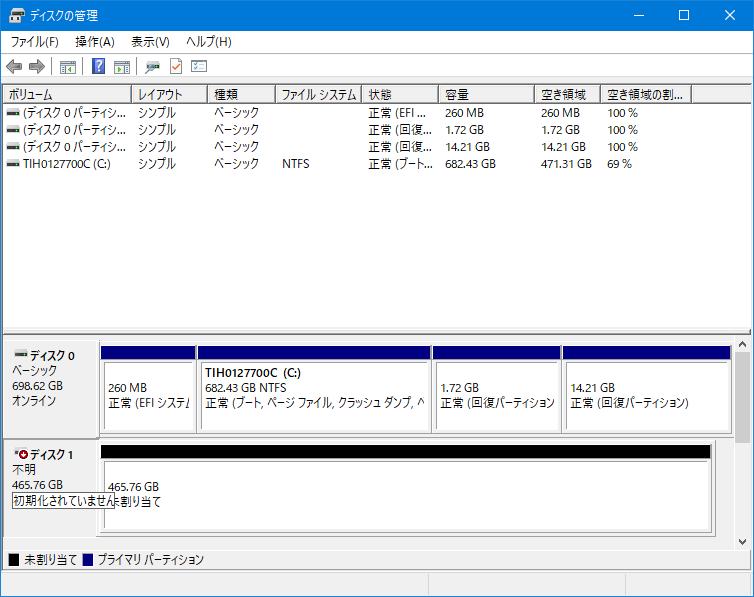Select the ディスク 0 label panel
Screen dimensions: 754x597
click(x=50, y=389)
